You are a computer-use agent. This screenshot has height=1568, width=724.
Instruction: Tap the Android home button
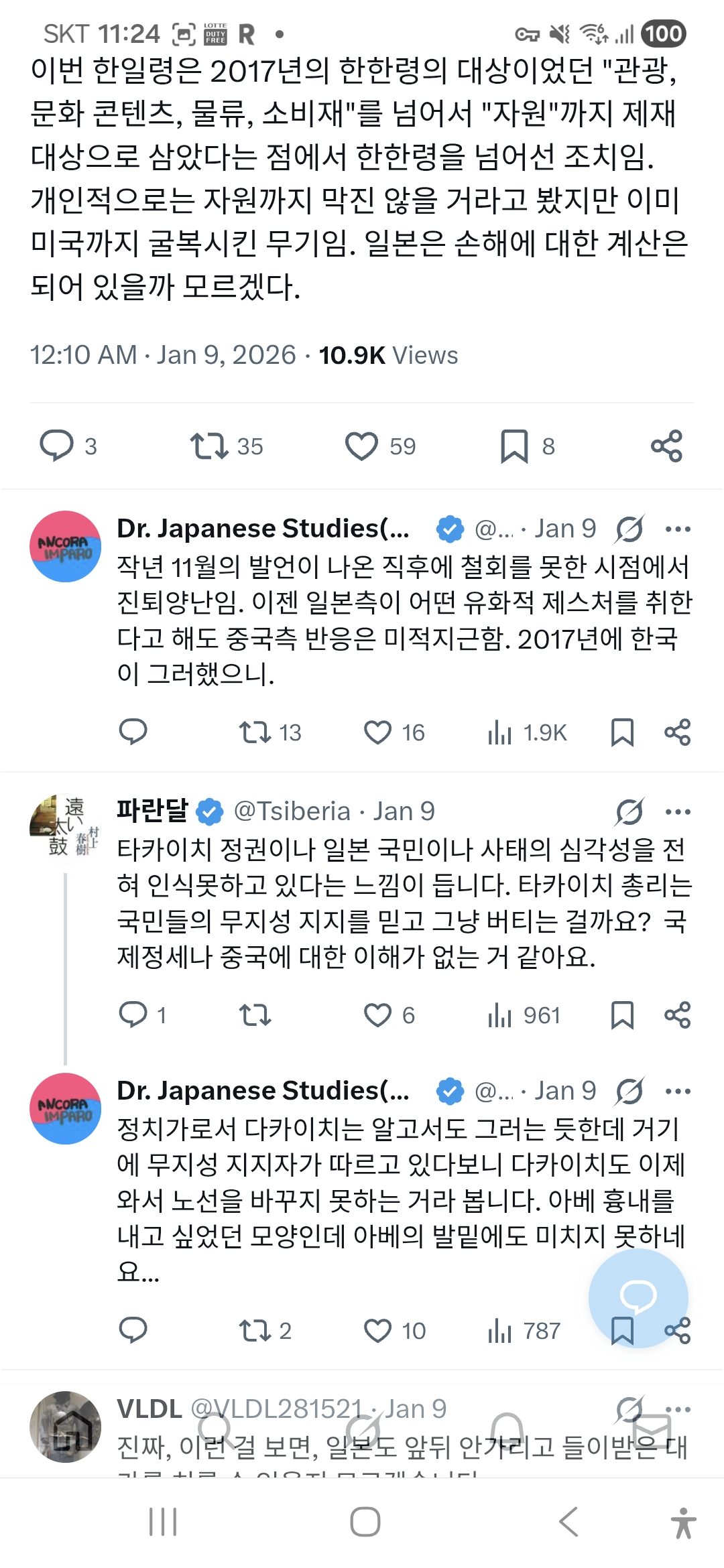click(365, 1522)
